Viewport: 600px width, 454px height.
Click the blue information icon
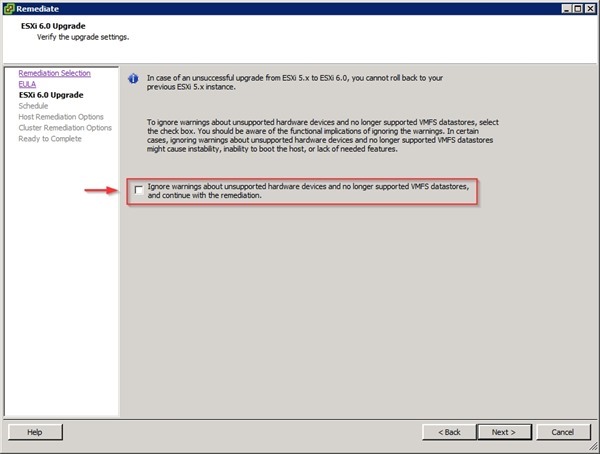tap(133, 79)
